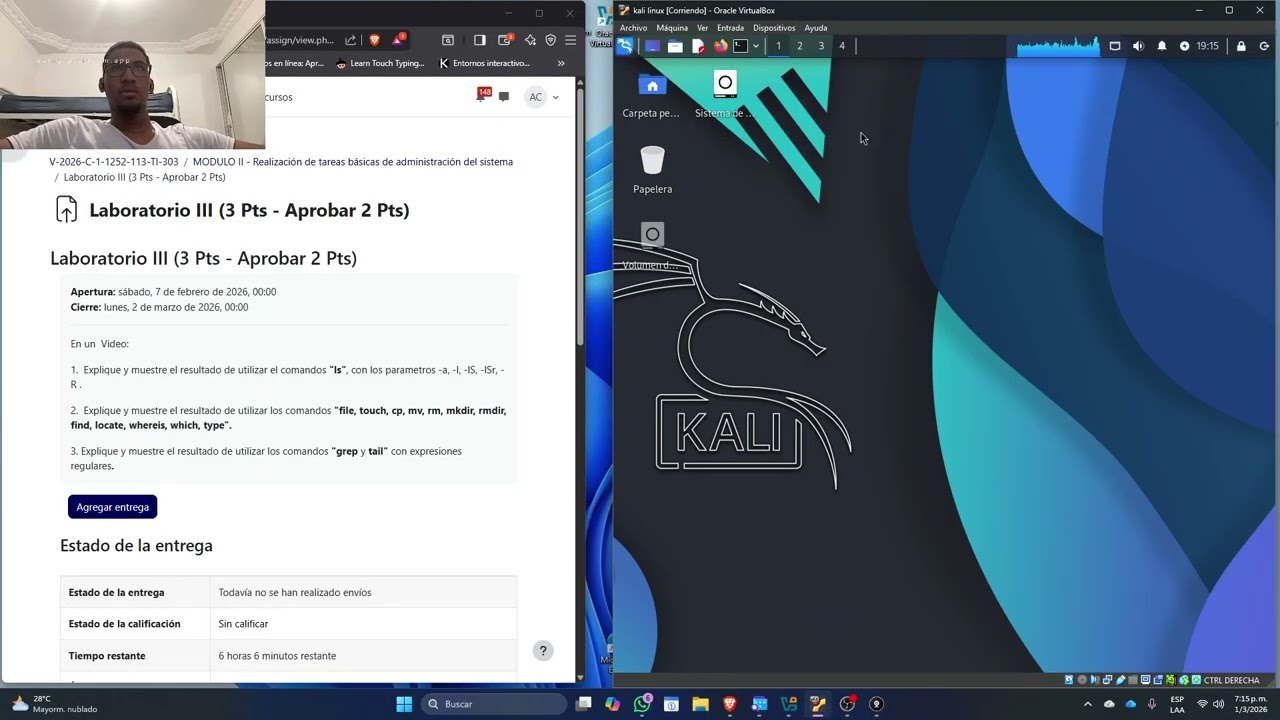Image resolution: width=1280 pixels, height=720 pixels.
Task: Expand the AC user profile menu
Action: [x=543, y=97]
